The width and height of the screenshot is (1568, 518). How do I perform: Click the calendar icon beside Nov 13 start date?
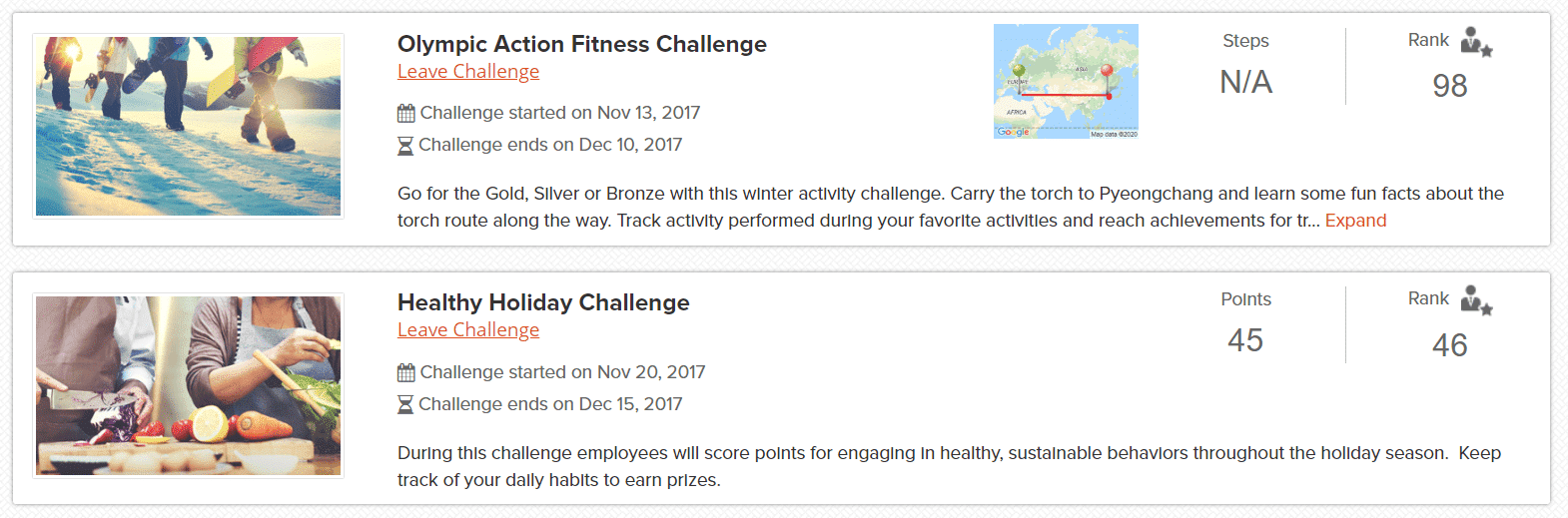pos(405,114)
